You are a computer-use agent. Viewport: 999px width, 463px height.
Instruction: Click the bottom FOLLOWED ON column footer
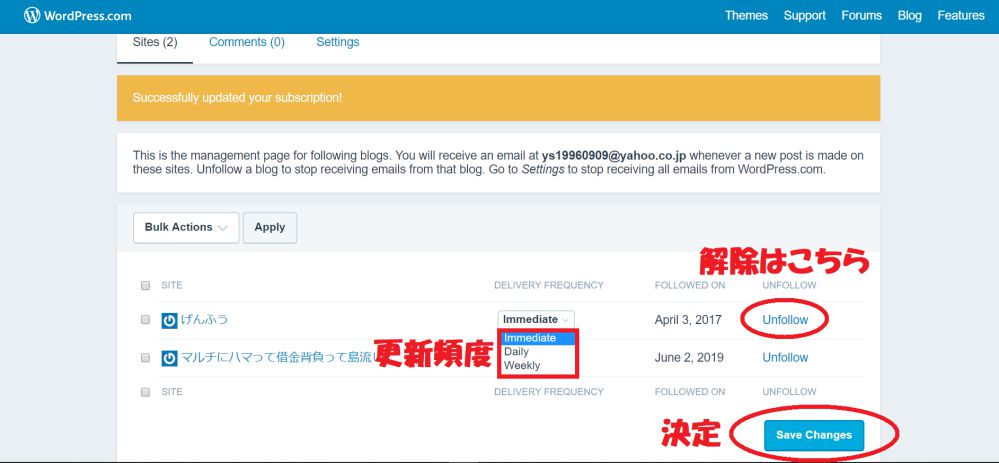point(689,392)
